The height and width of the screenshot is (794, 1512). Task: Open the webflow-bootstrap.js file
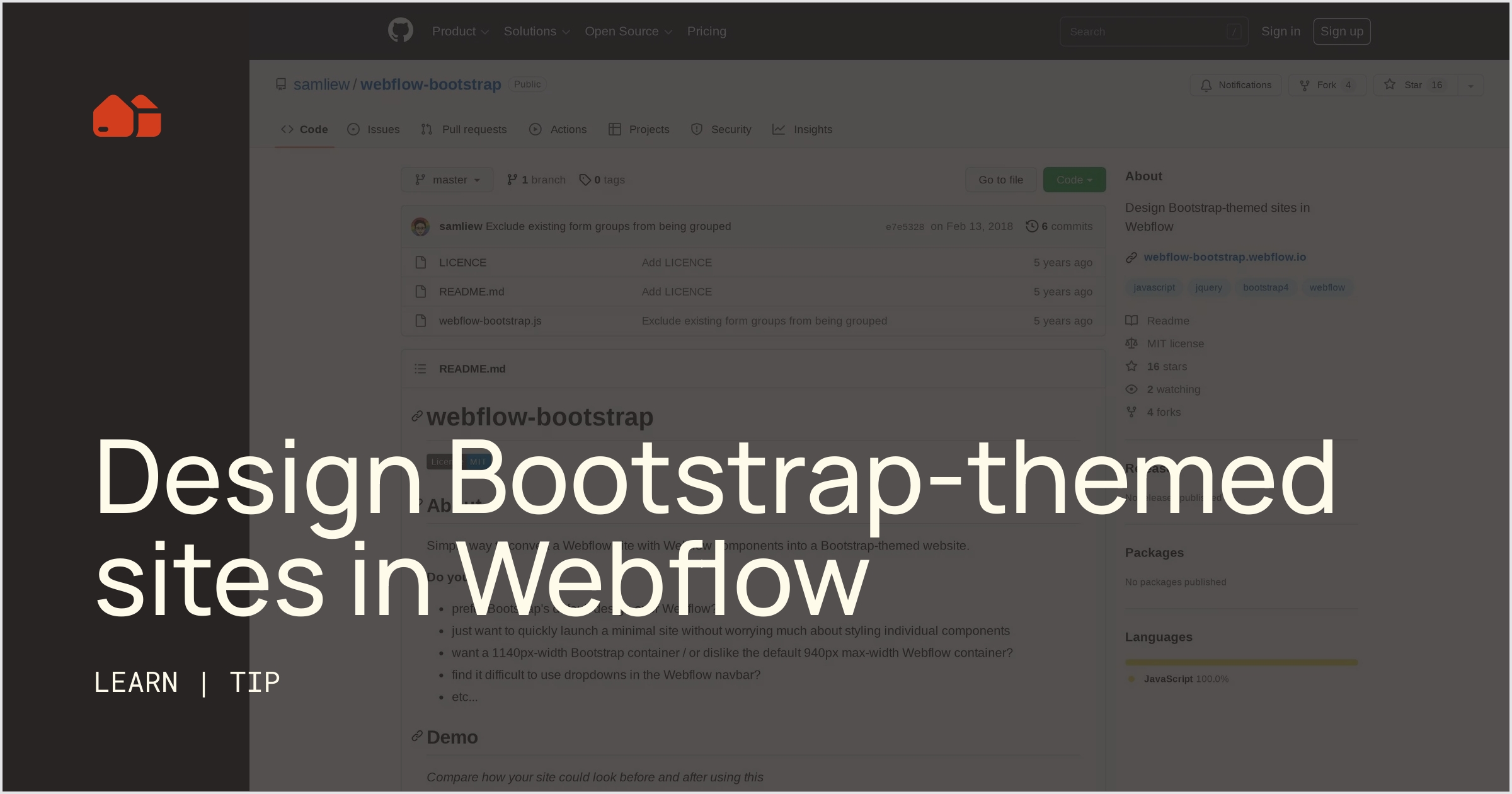tap(490, 320)
